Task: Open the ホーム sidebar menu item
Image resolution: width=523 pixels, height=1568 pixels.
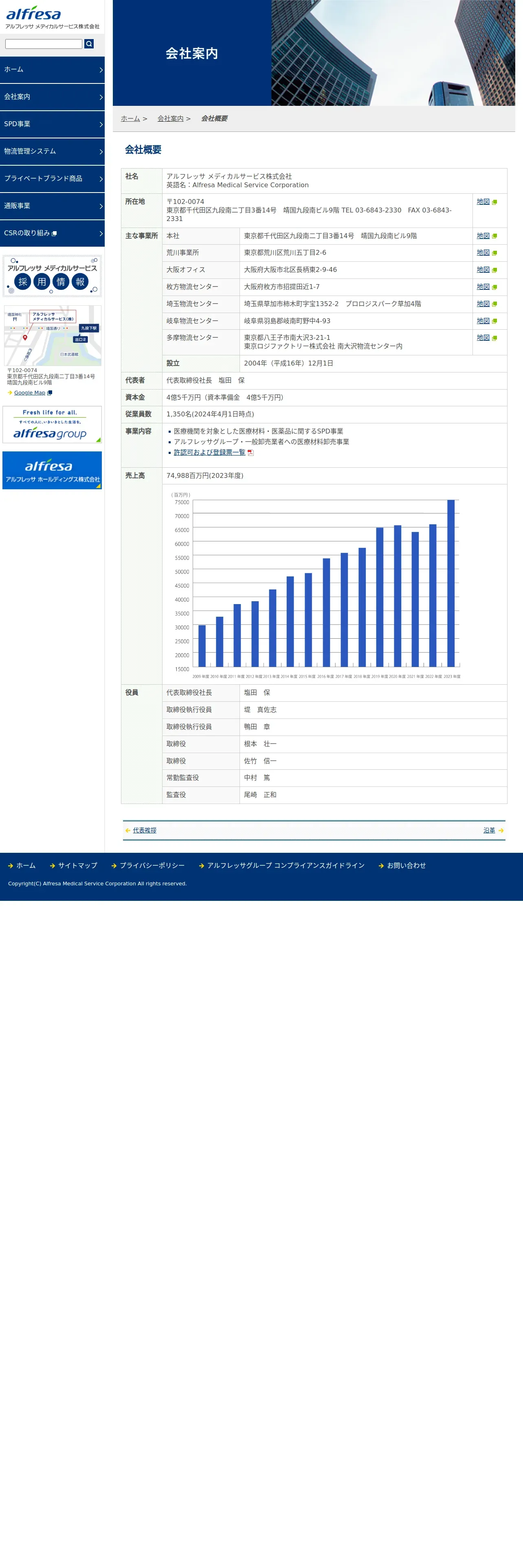Action: pyautogui.click(x=53, y=70)
